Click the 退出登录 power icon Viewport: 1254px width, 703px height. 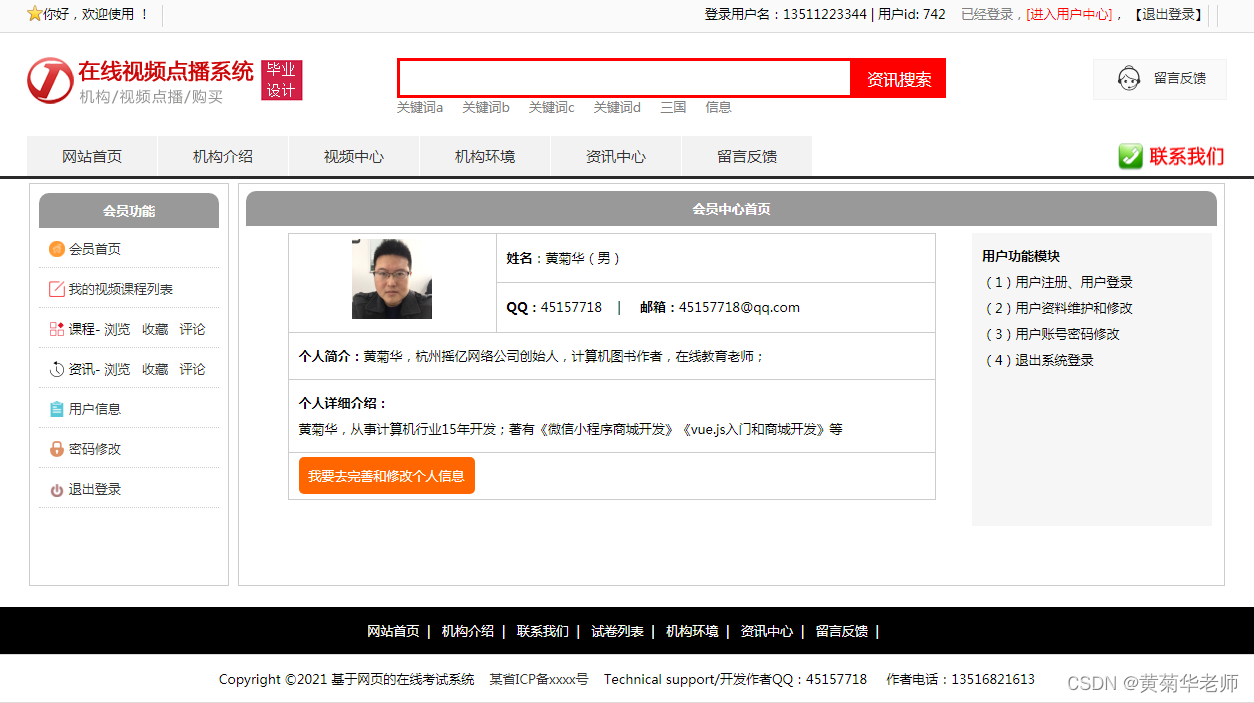(x=57, y=490)
